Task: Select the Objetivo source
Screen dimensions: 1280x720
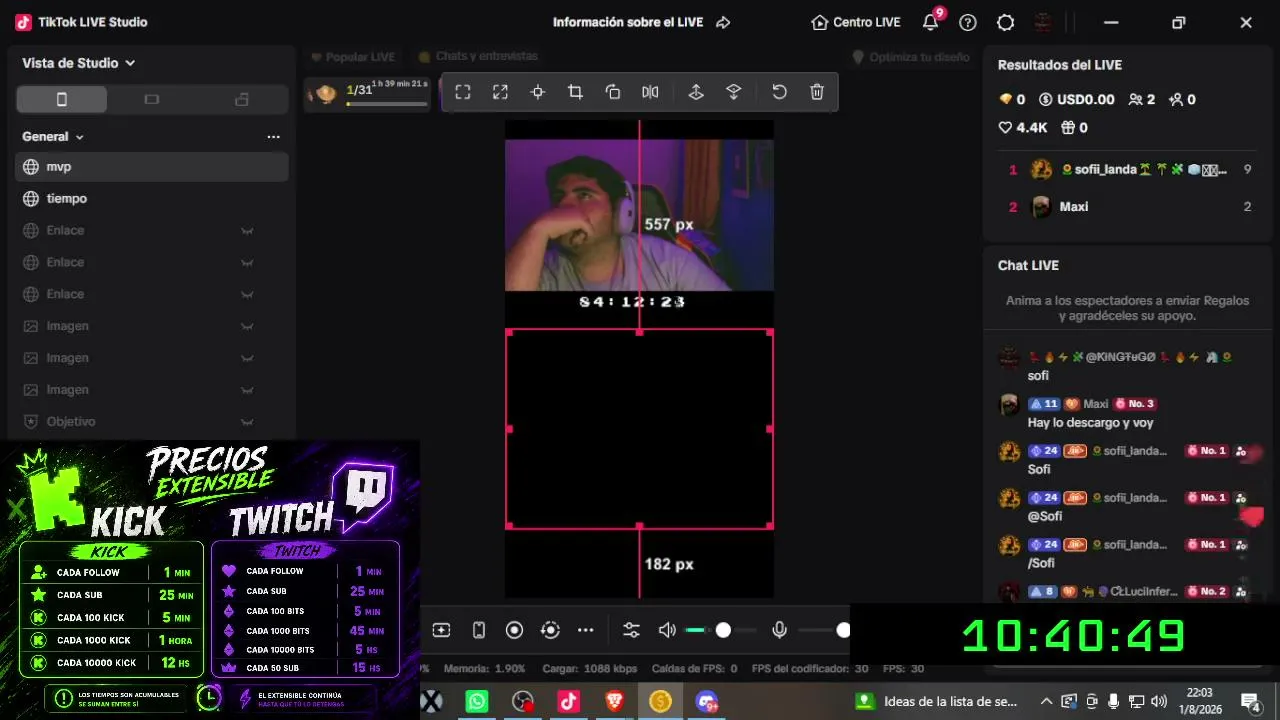Action: coord(152,422)
